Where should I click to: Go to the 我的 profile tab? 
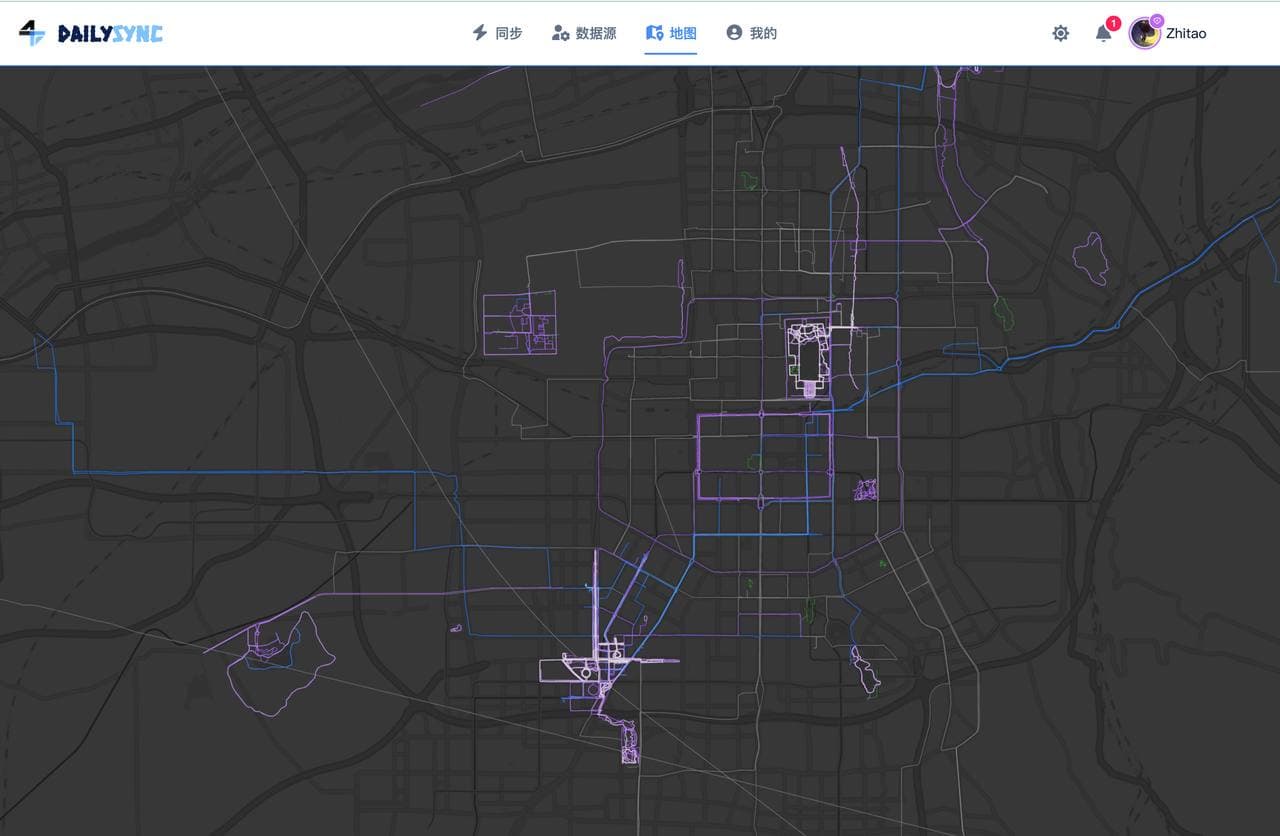(x=751, y=33)
